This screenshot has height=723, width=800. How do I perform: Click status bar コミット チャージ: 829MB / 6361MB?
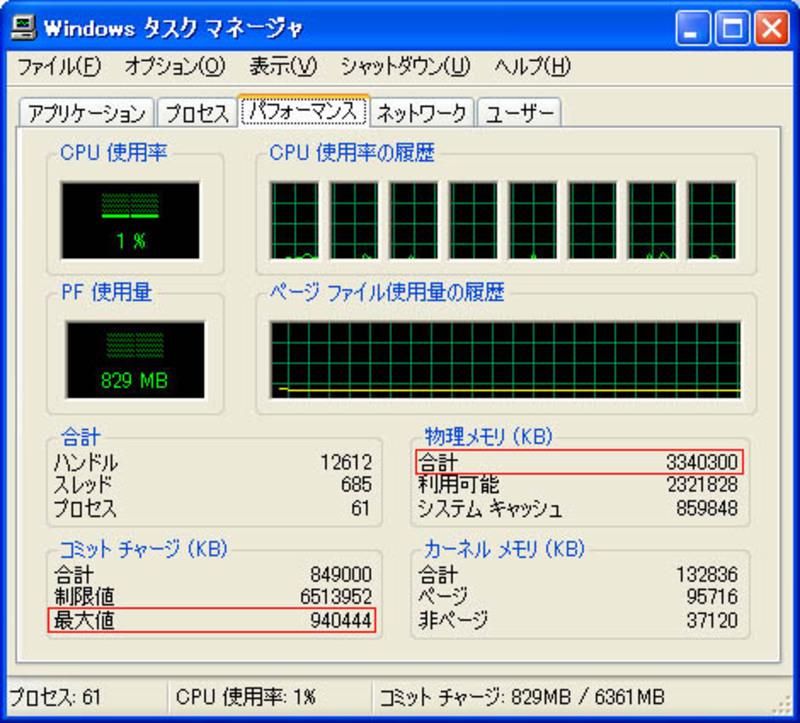point(522,697)
